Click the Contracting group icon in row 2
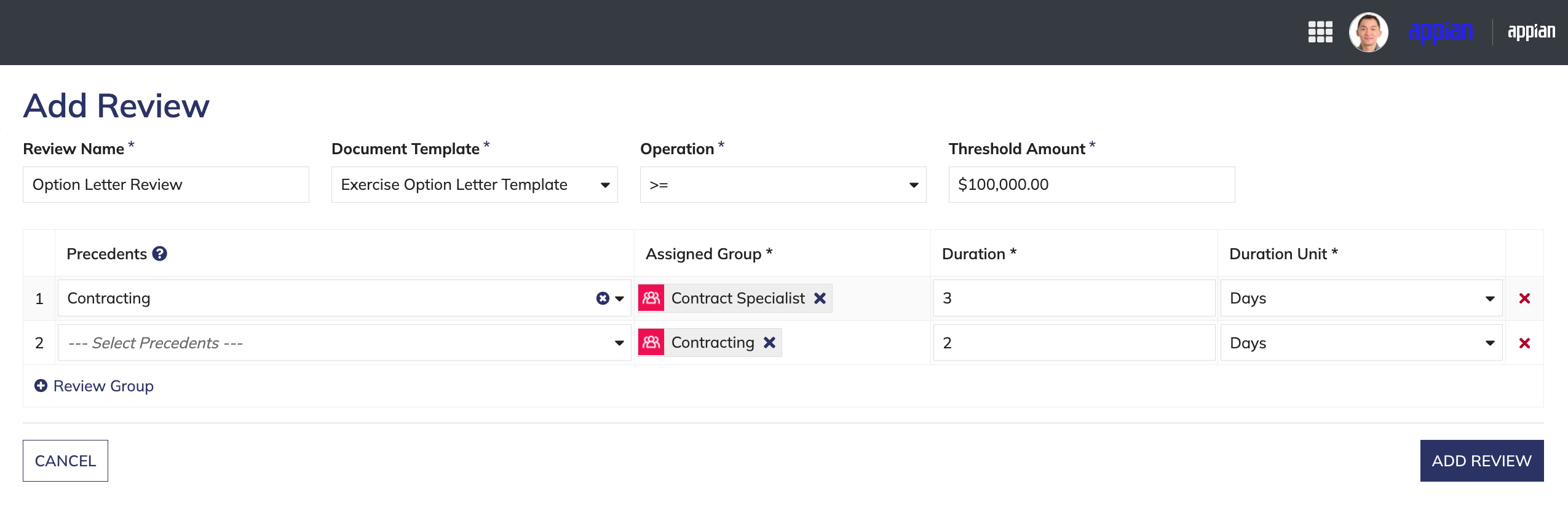1568x505 pixels. click(x=651, y=342)
